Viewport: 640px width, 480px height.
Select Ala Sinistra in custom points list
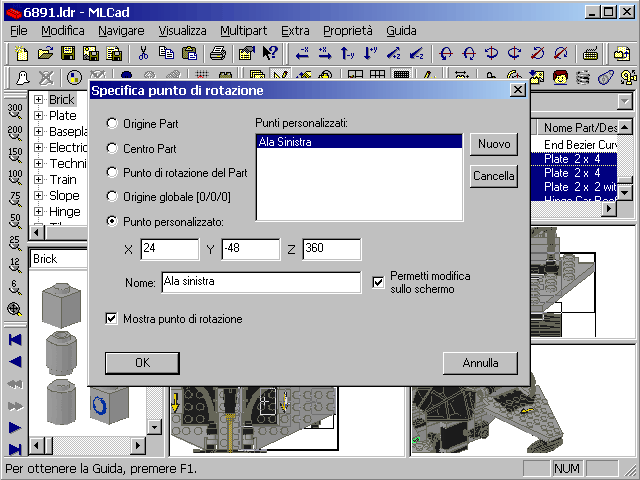point(359,142)
